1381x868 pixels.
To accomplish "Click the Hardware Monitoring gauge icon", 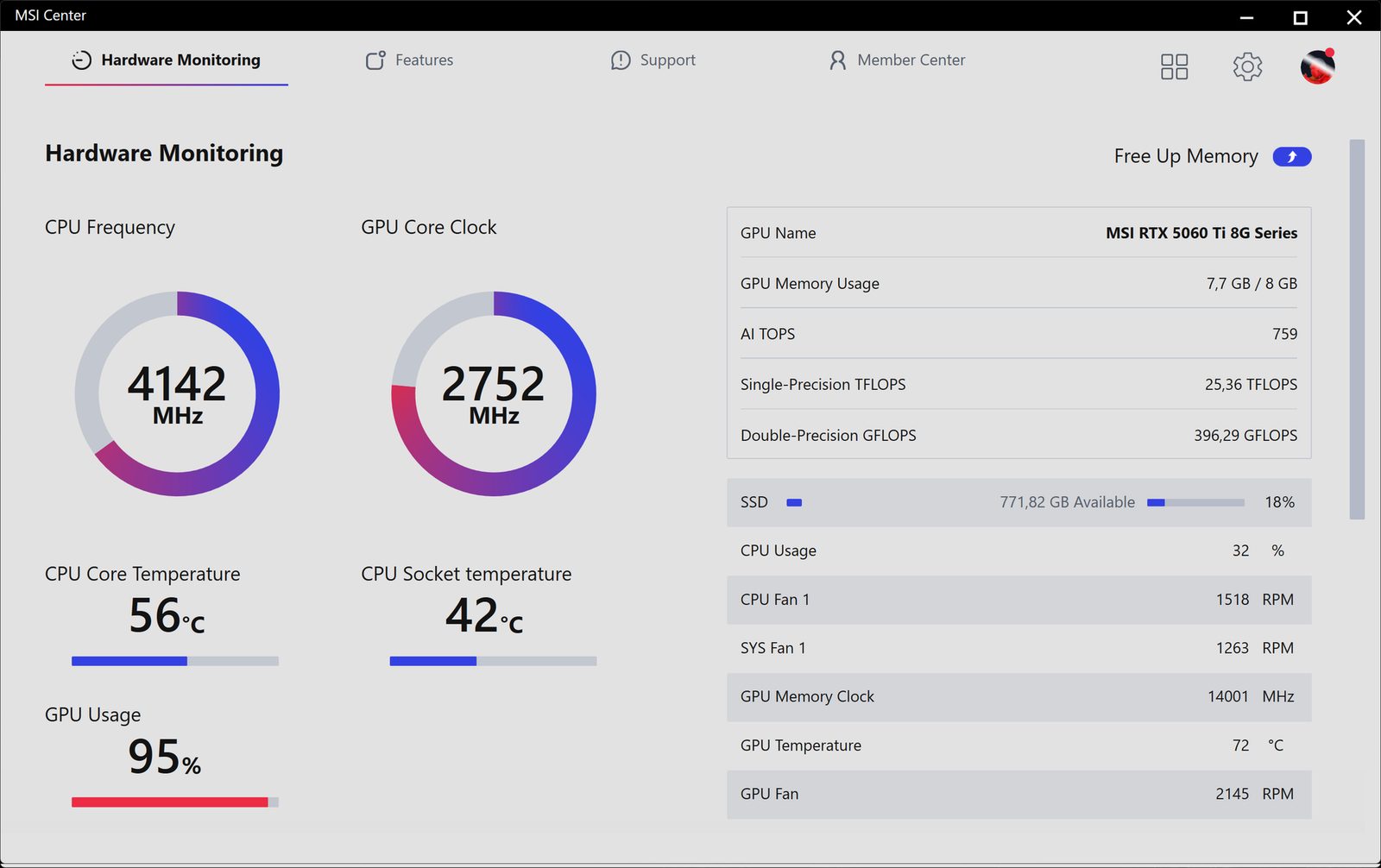I will (x=81, y=60).
